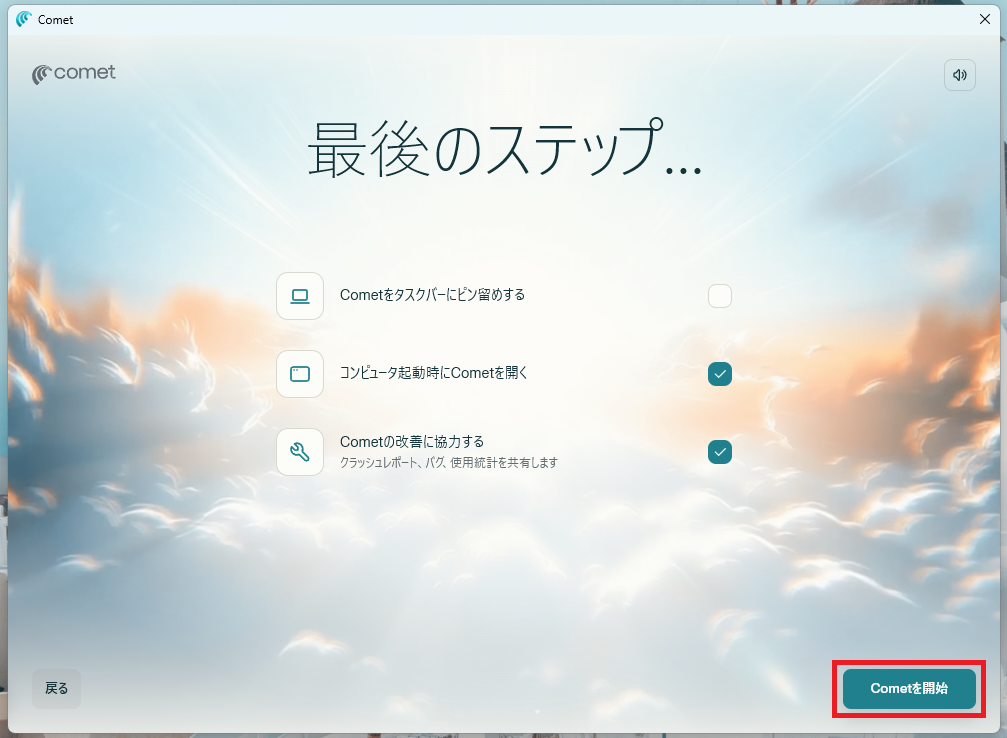Click the wrench icon for Comet improvement
The height and width of the screenshot is (738, 1007).
[300, 452]
